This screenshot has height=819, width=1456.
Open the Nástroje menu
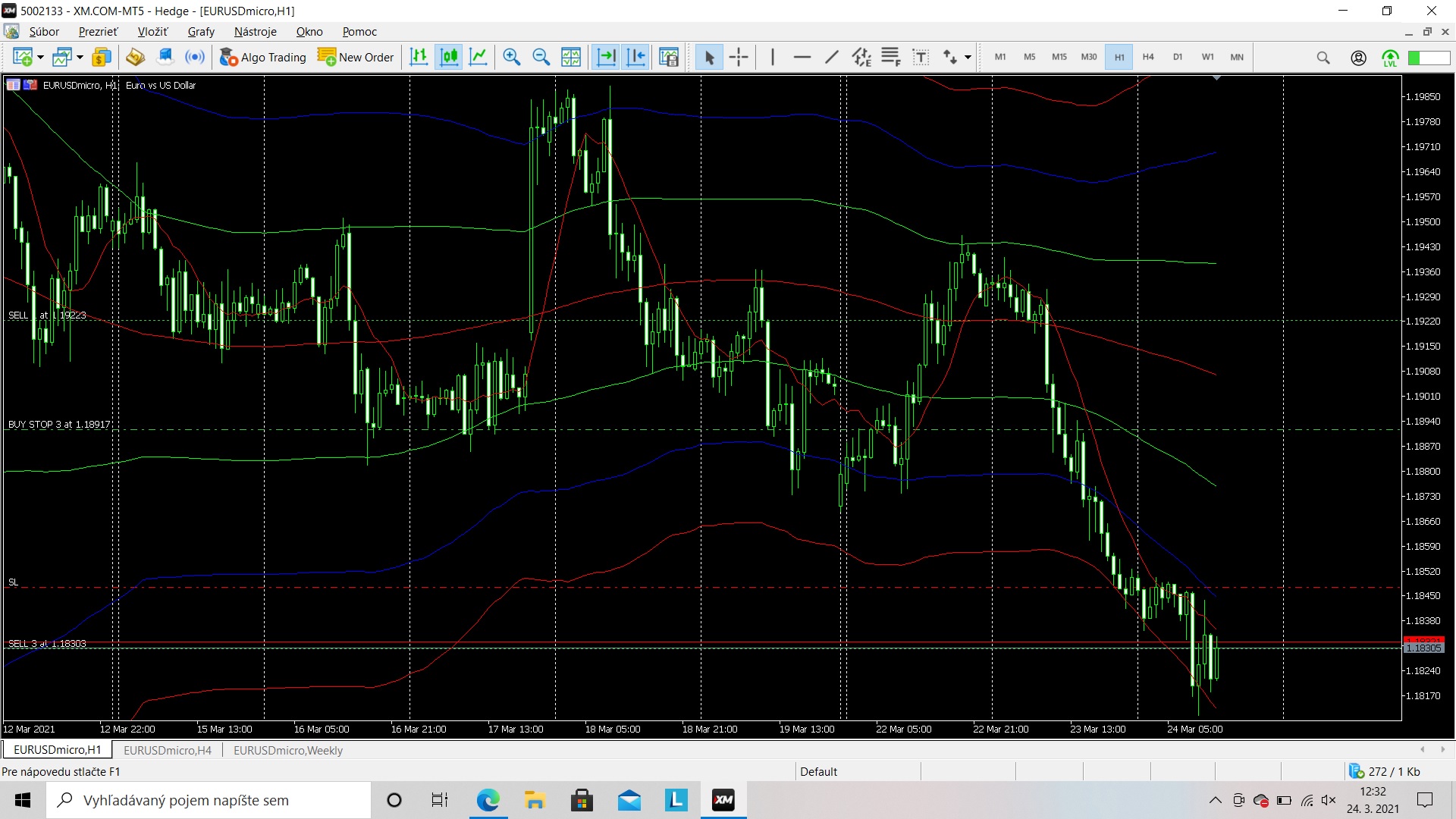[255, 31]
